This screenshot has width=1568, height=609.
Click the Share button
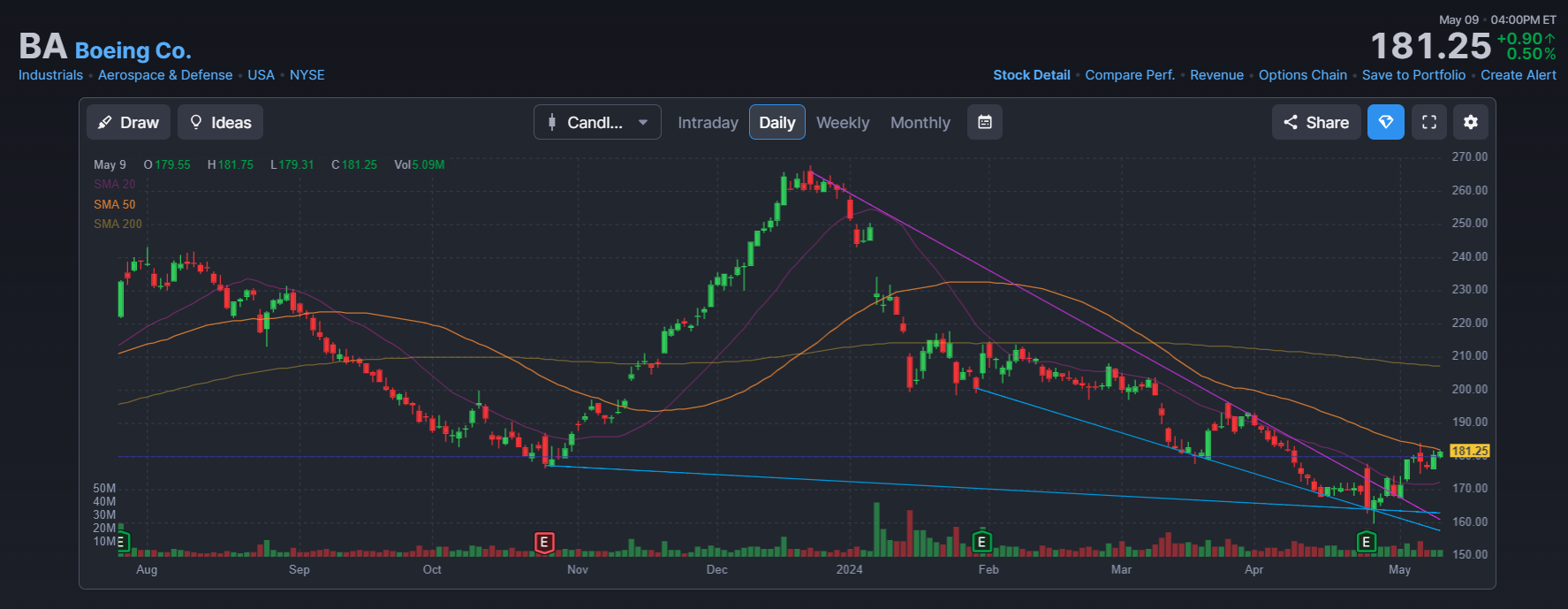click(1316, 122)
